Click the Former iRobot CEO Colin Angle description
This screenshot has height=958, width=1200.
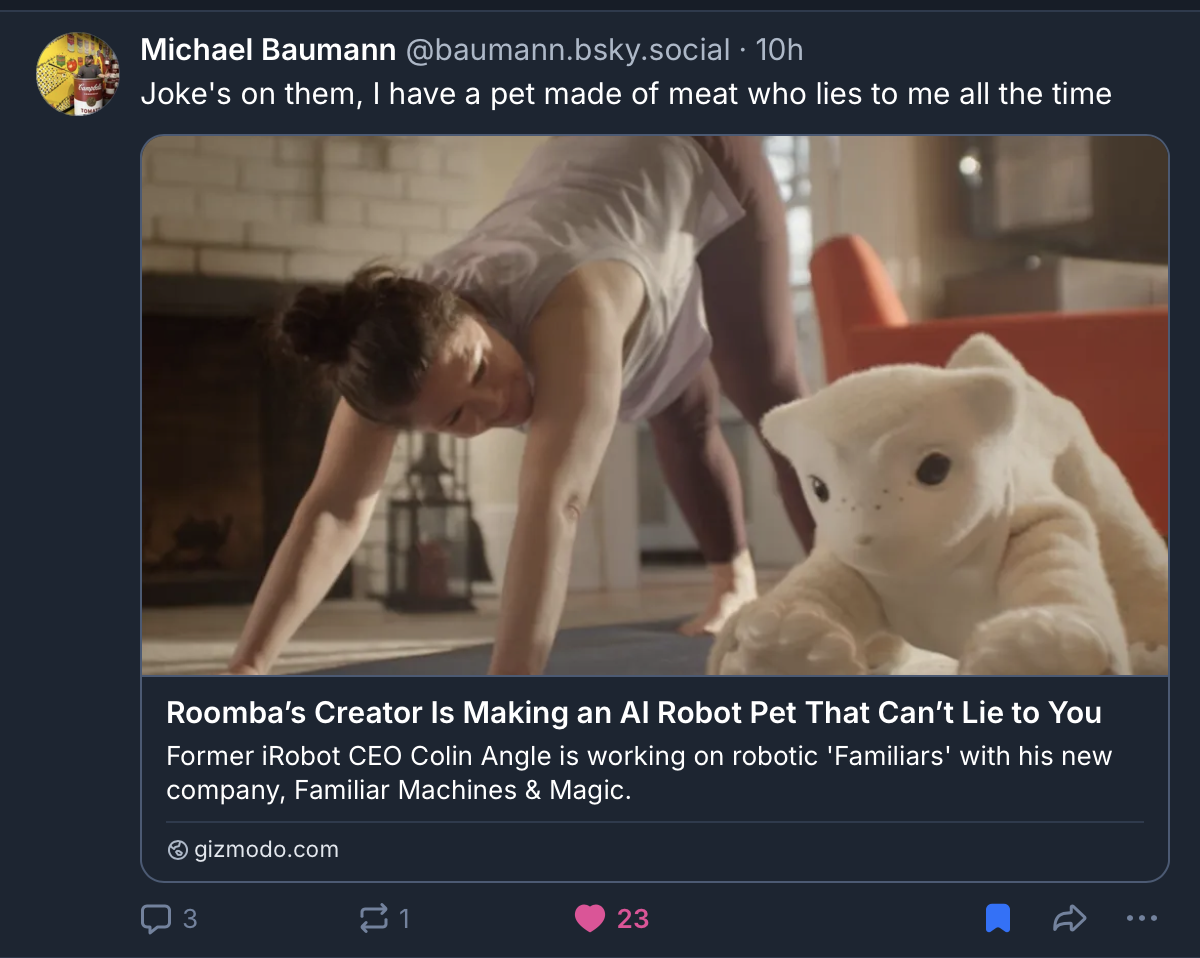click(x=639, y=773)
